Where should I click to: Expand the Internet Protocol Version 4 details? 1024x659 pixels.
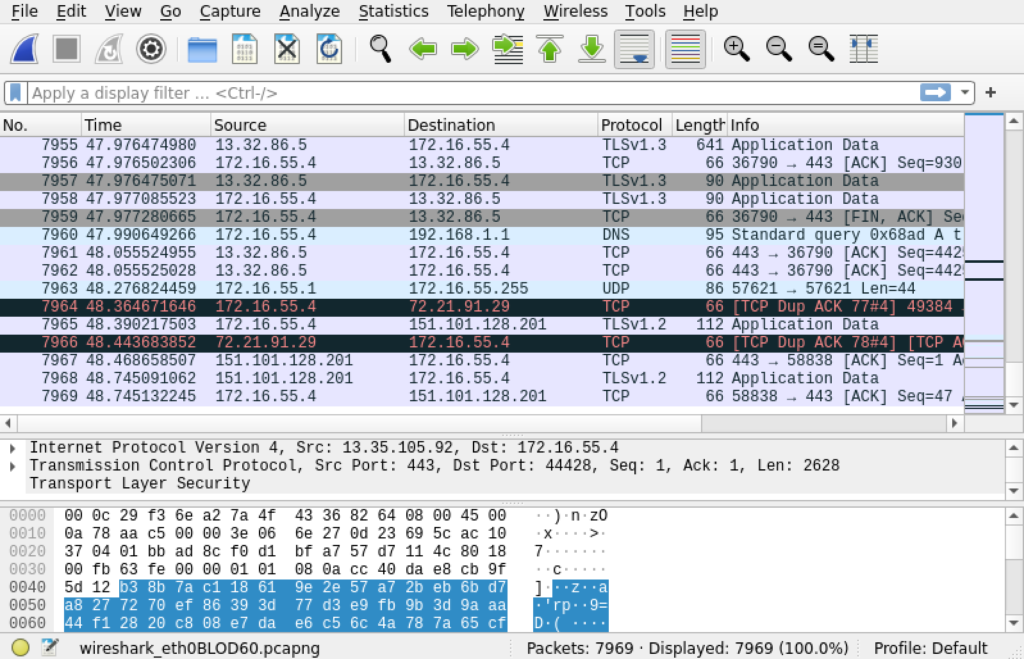[x=13, y=447]
